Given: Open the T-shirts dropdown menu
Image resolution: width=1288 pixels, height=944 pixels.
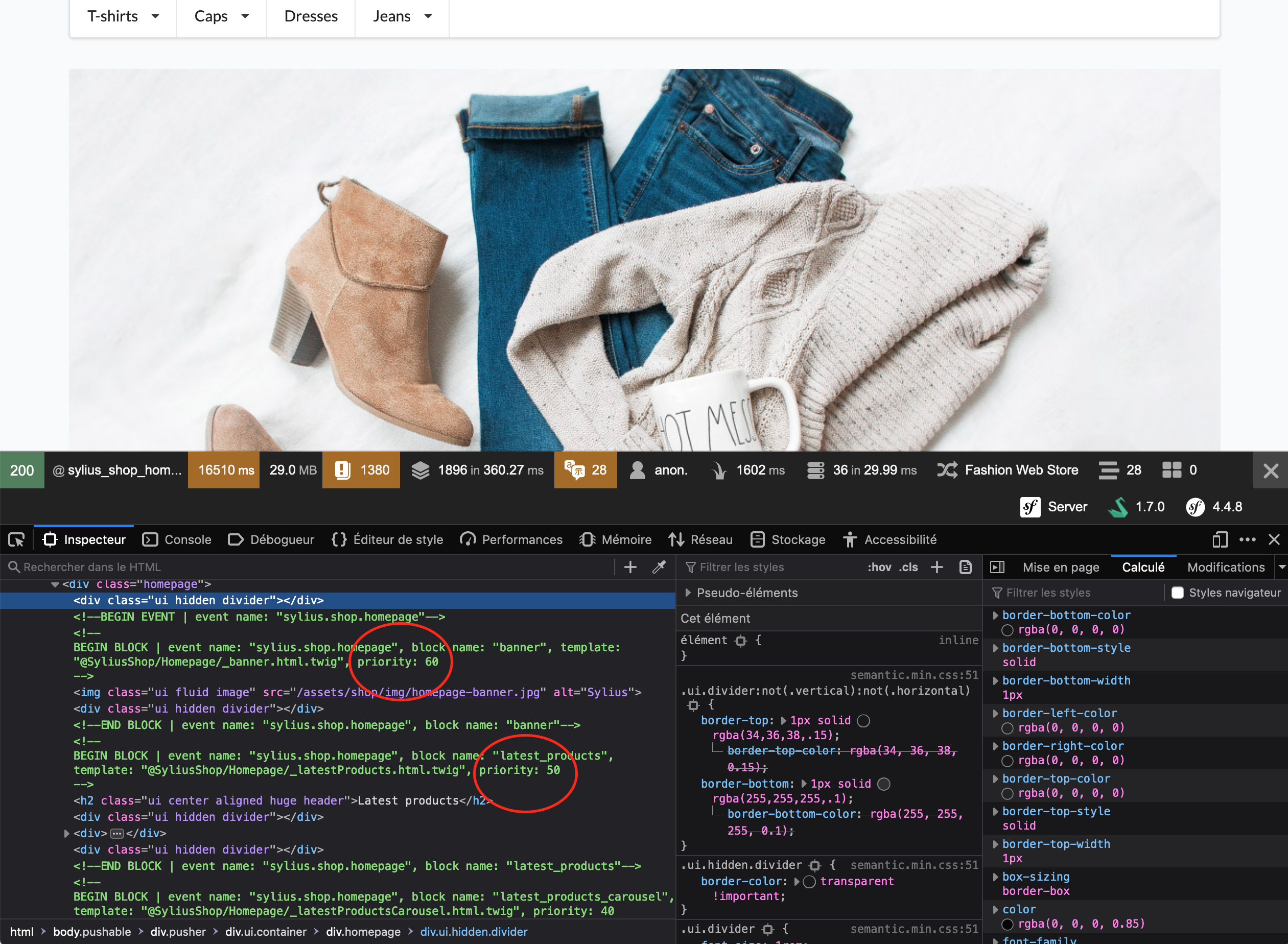Looking at the screenshot, I should tap(123, 16).
